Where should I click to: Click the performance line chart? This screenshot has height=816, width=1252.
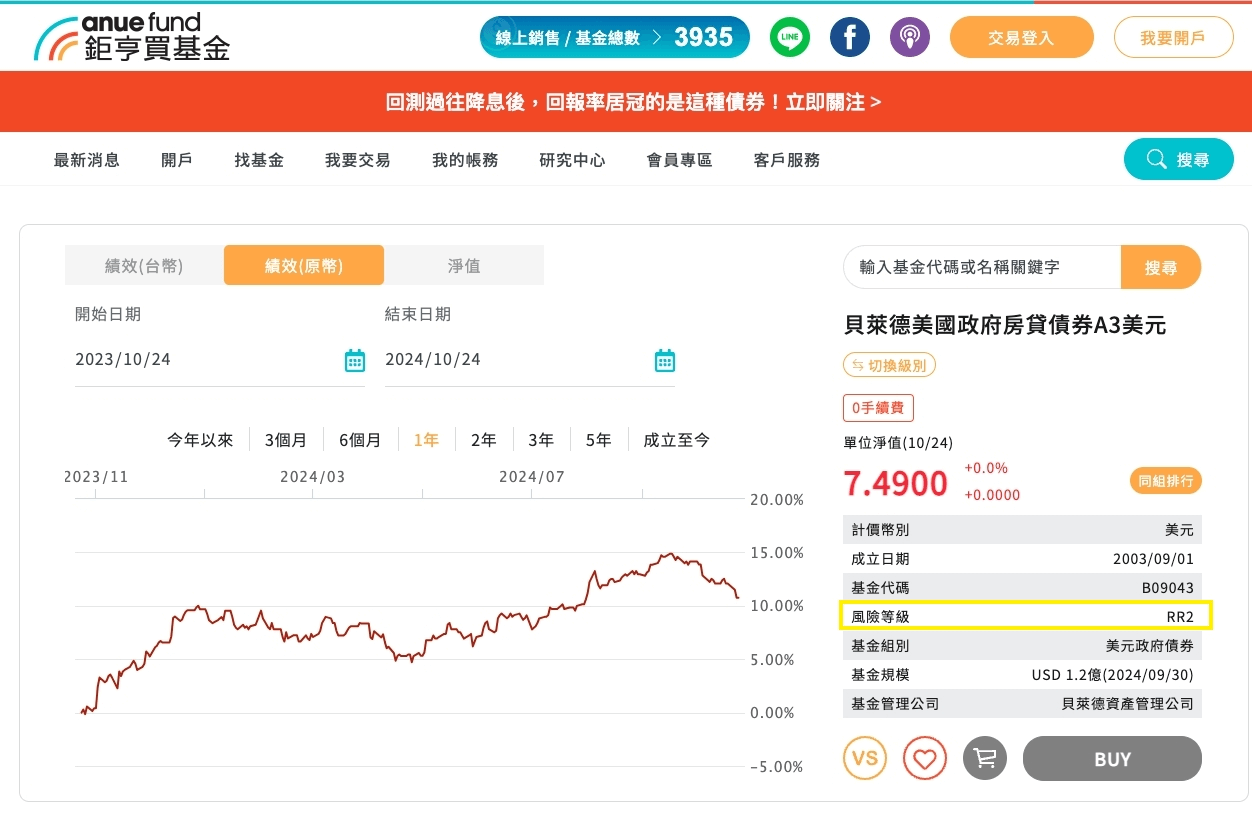point(410,632)
